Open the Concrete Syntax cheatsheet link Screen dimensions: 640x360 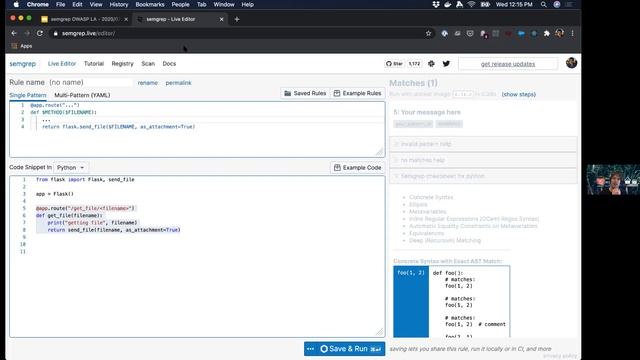pos(431,197)
